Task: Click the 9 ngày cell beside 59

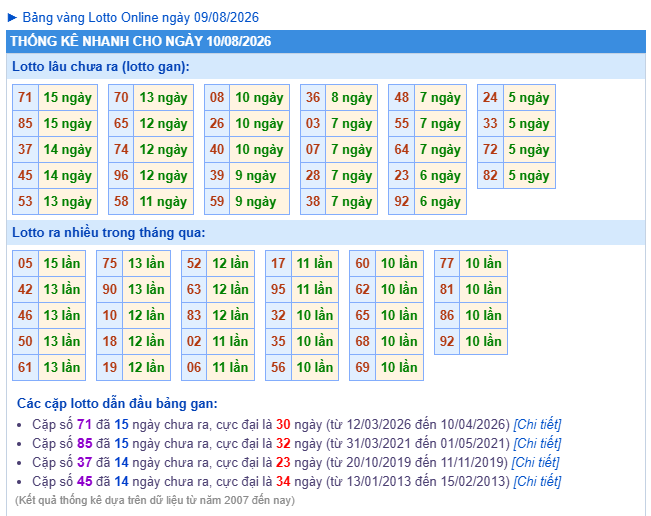Action: pyautogui.click(x=259, y=201)
